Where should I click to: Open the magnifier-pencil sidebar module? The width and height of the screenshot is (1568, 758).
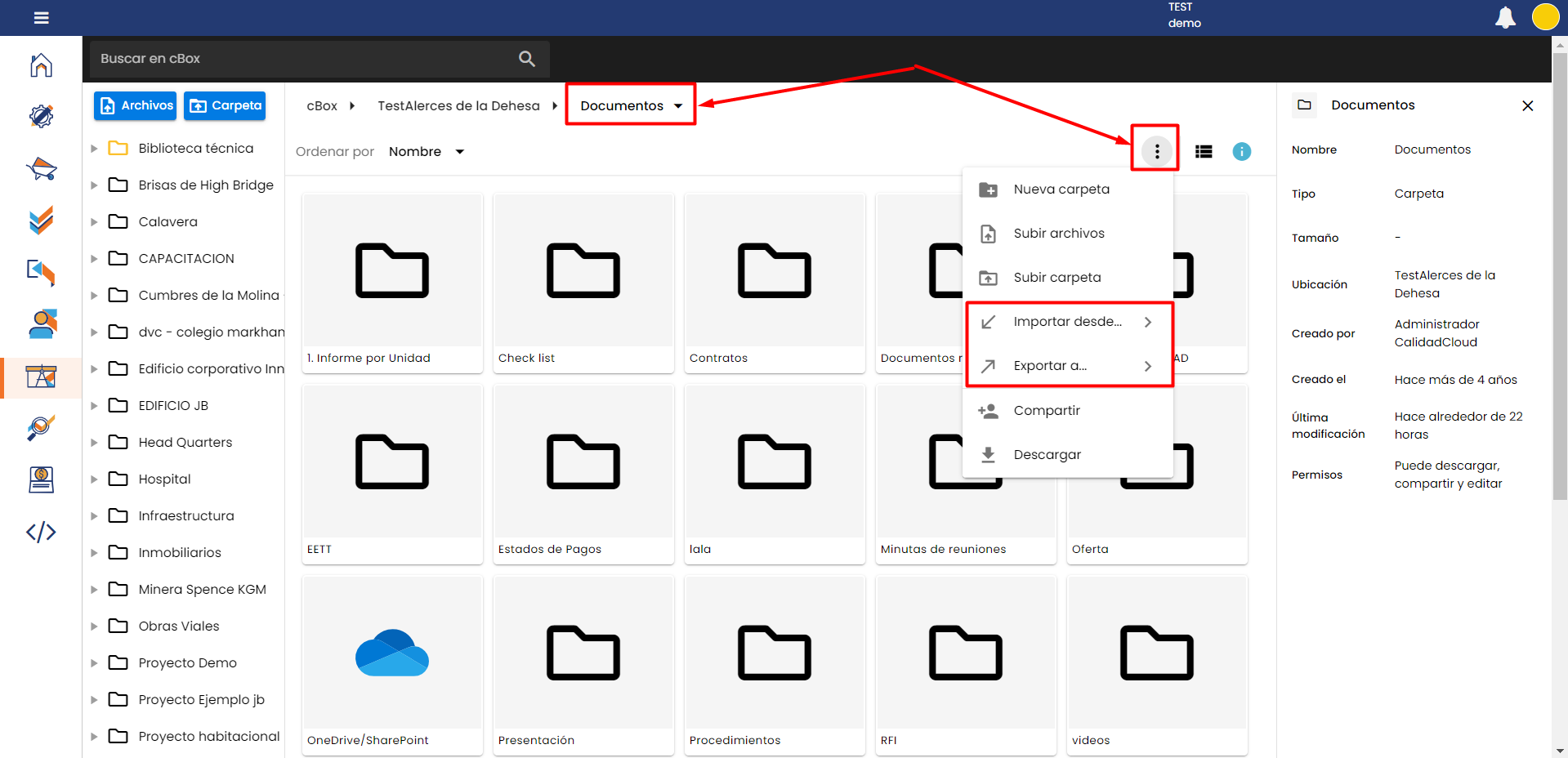click(x=41, y=428)
